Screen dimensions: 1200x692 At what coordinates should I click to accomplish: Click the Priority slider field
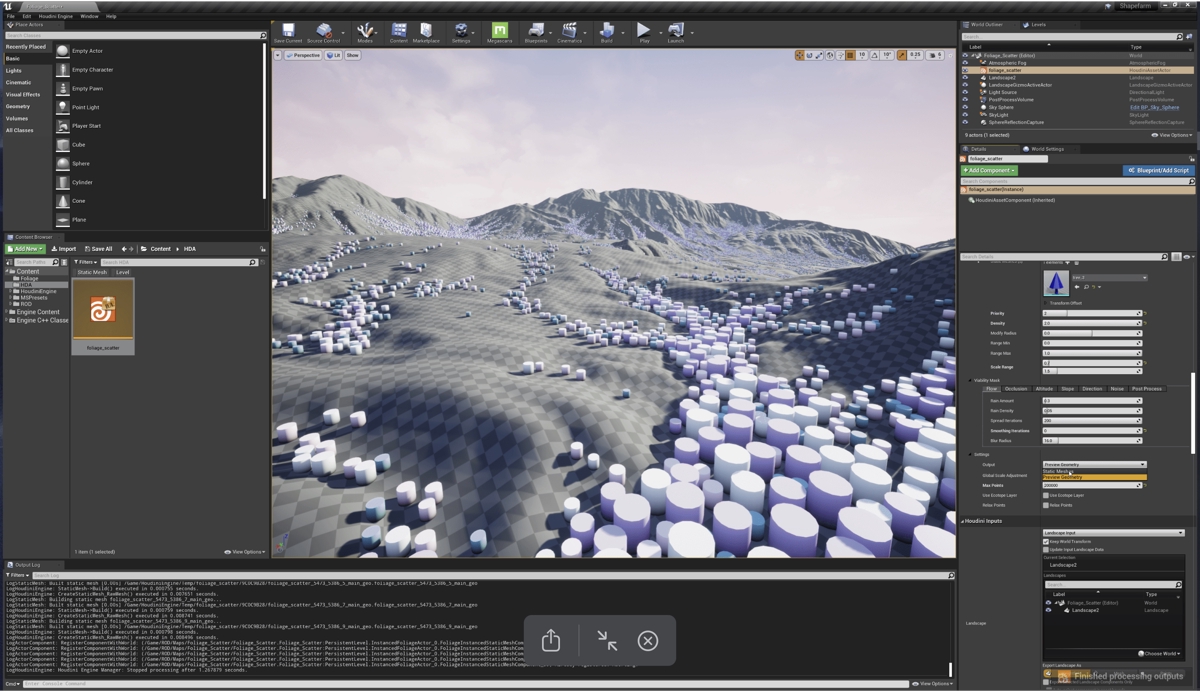tap(1092, 314)
